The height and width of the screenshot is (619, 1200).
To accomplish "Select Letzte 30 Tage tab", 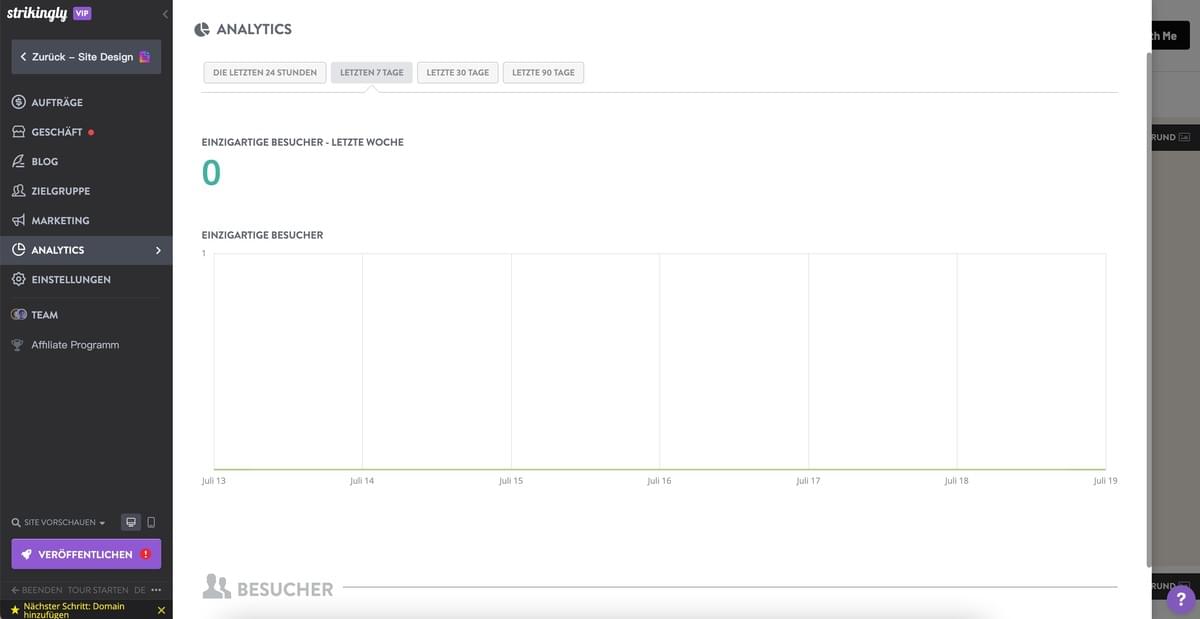I will pos(458,72).
